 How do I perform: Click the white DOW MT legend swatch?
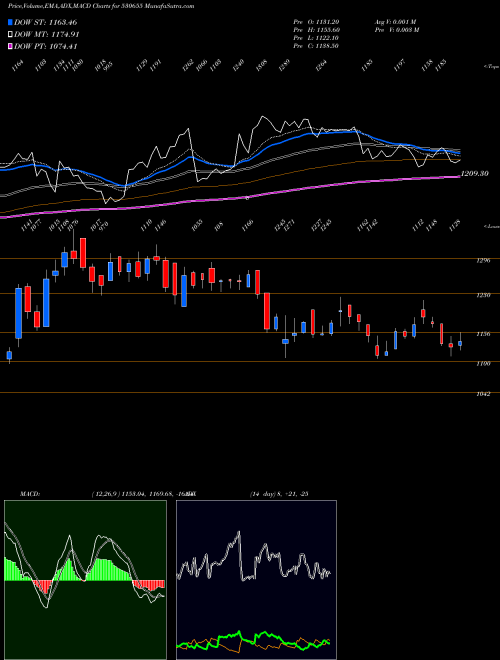pos(10,35)
